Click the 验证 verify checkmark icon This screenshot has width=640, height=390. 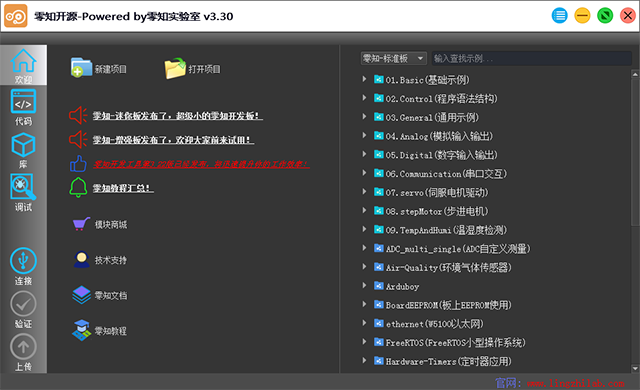(23, 304)
